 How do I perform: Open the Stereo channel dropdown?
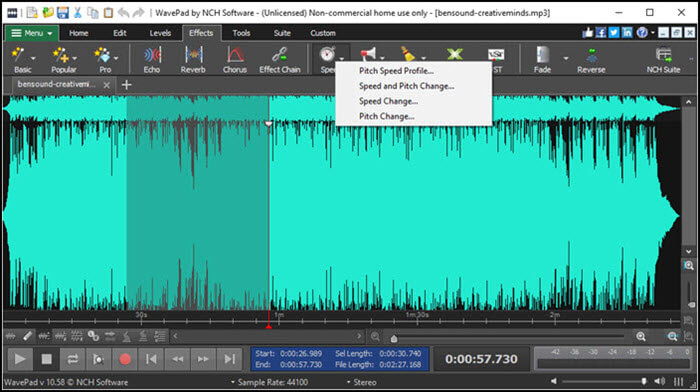362,382
